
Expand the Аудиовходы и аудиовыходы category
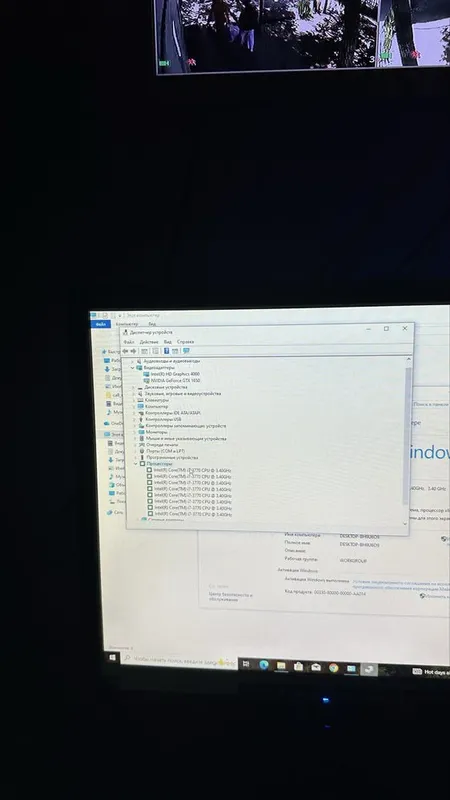point(133,361)
